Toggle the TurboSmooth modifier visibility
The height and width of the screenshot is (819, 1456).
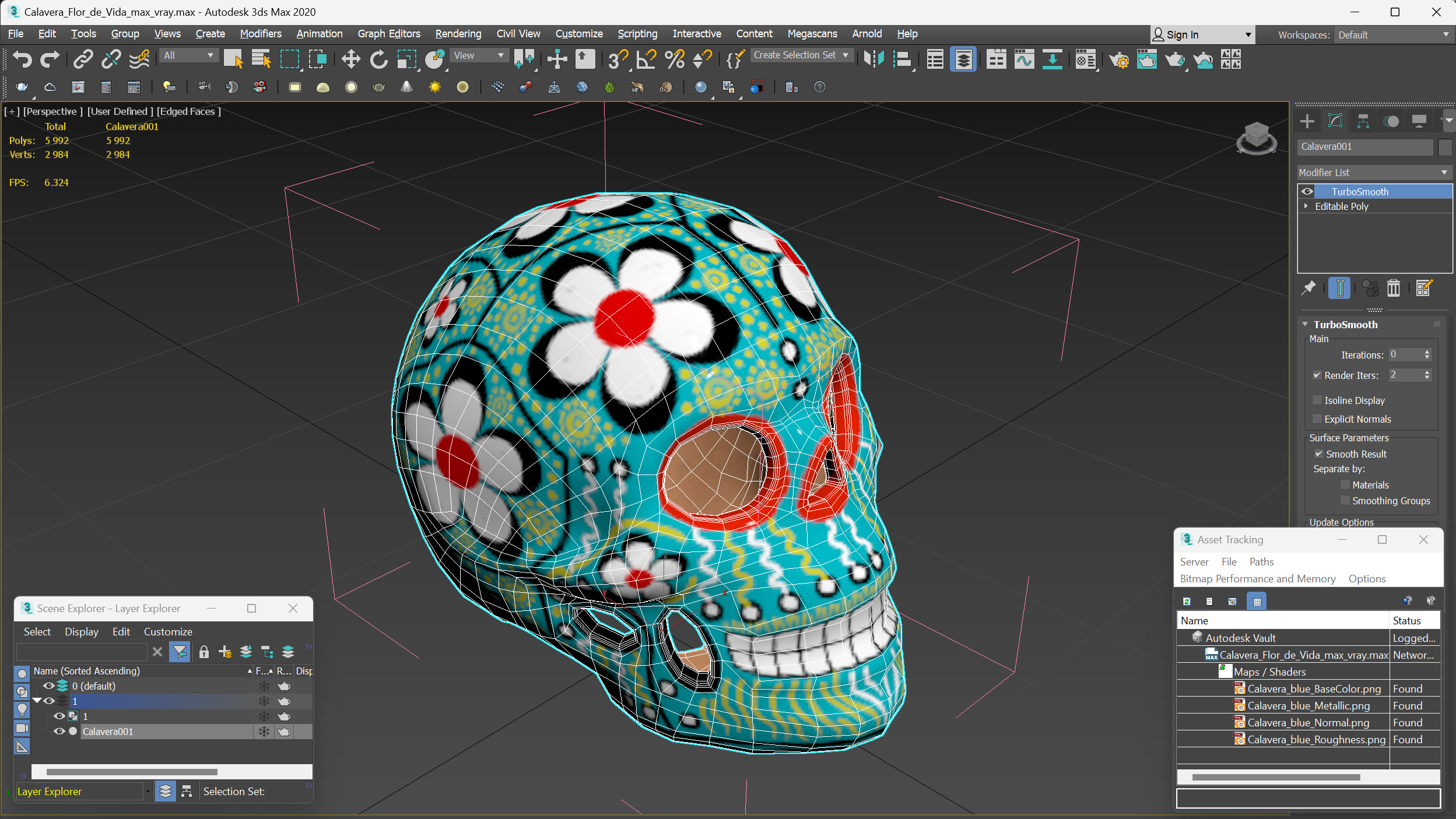point(1307,191)
